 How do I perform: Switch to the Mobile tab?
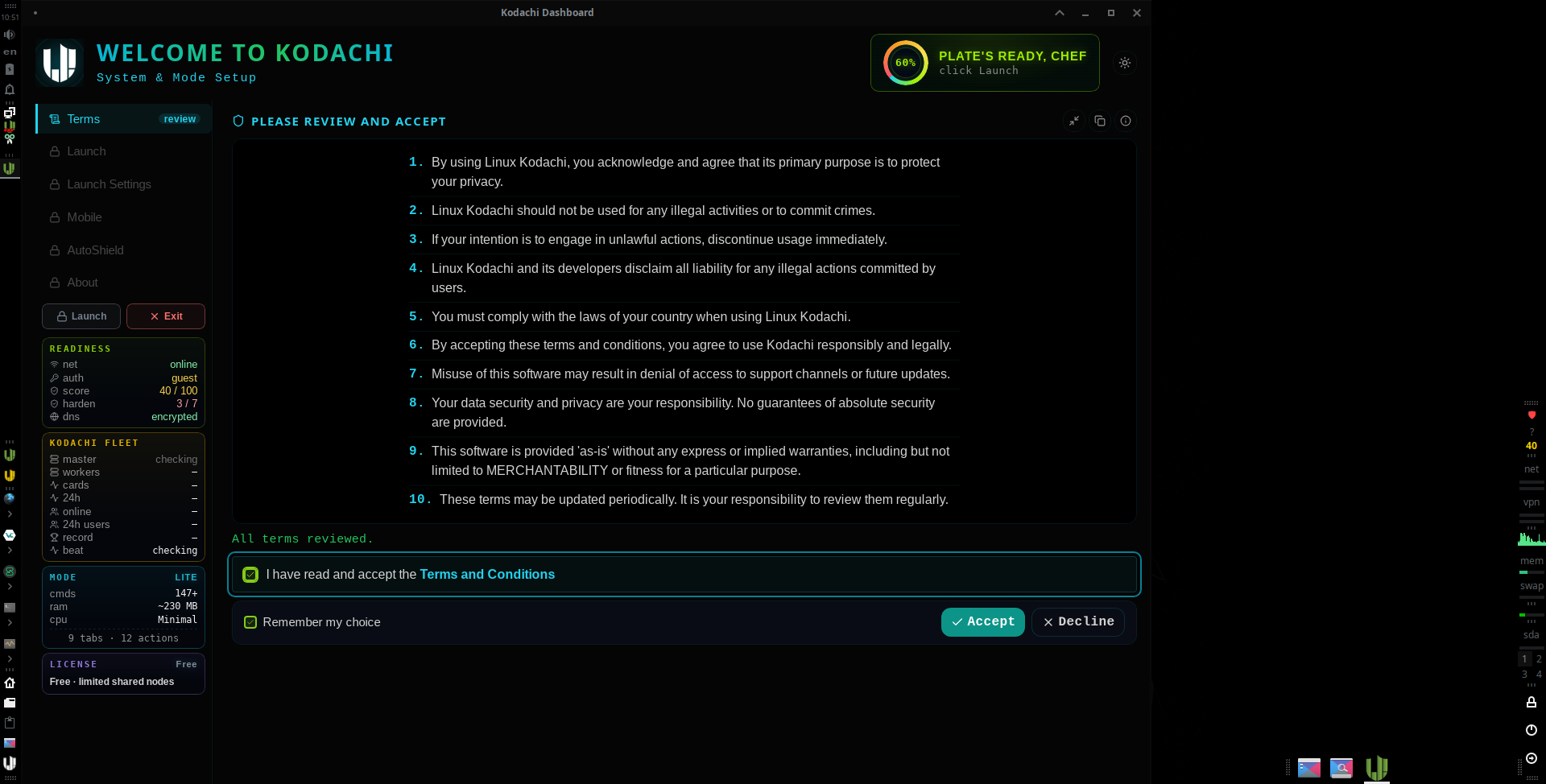pyautogui.click(x=124, y=217)
